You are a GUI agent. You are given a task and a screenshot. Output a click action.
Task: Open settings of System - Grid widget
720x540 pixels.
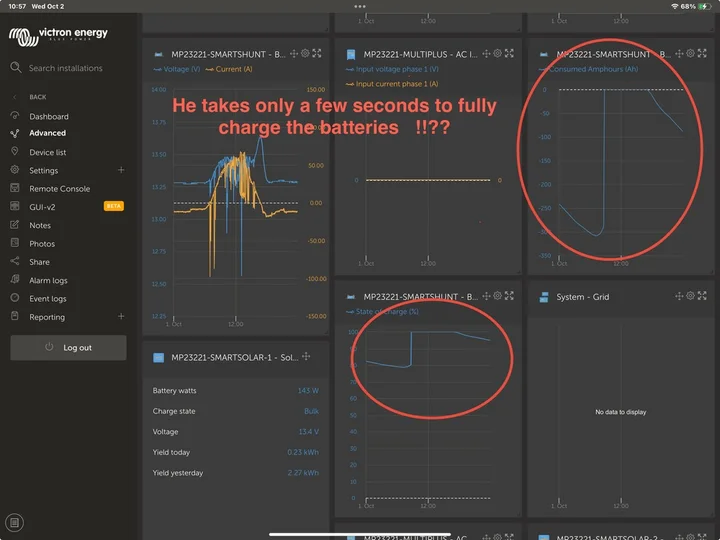click(690, 296)
